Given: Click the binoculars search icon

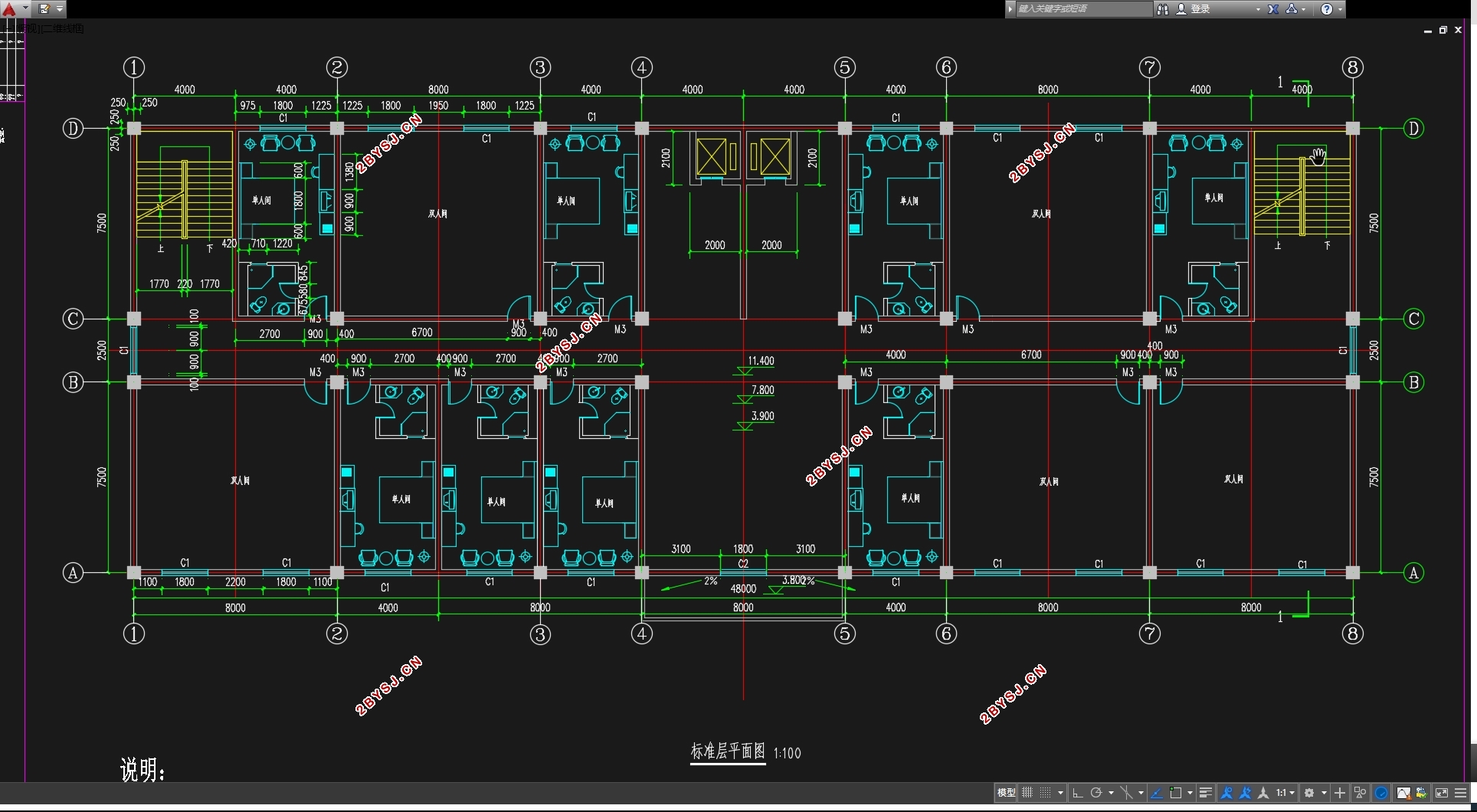Looking at the screenshot, I should pyautogui.click(x=1162, y=8).
